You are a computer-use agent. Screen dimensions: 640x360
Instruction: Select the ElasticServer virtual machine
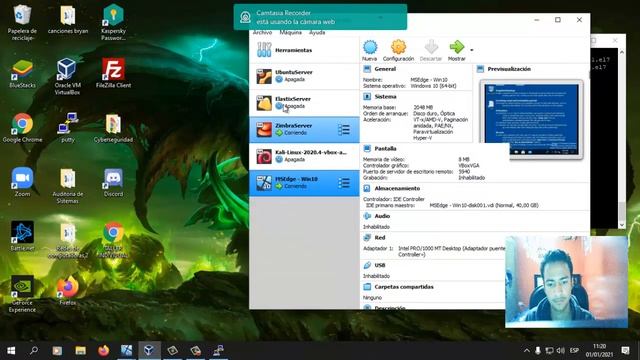[x=304, y=103]
